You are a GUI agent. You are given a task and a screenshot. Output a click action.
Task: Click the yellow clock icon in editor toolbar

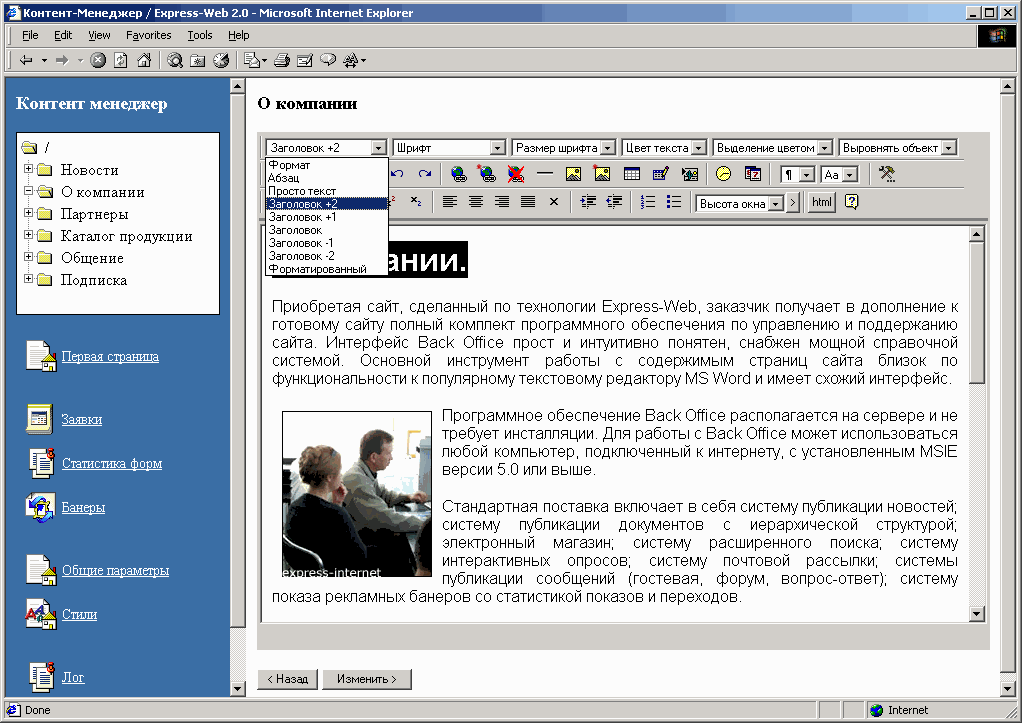[x=723, y=174]
